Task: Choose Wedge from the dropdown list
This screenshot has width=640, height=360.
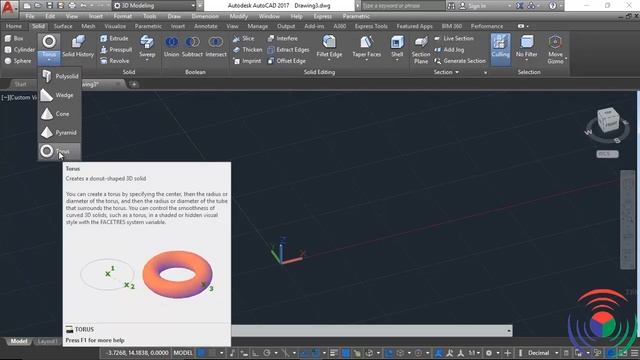Action: pyautogui.click(x=60, y=95)
